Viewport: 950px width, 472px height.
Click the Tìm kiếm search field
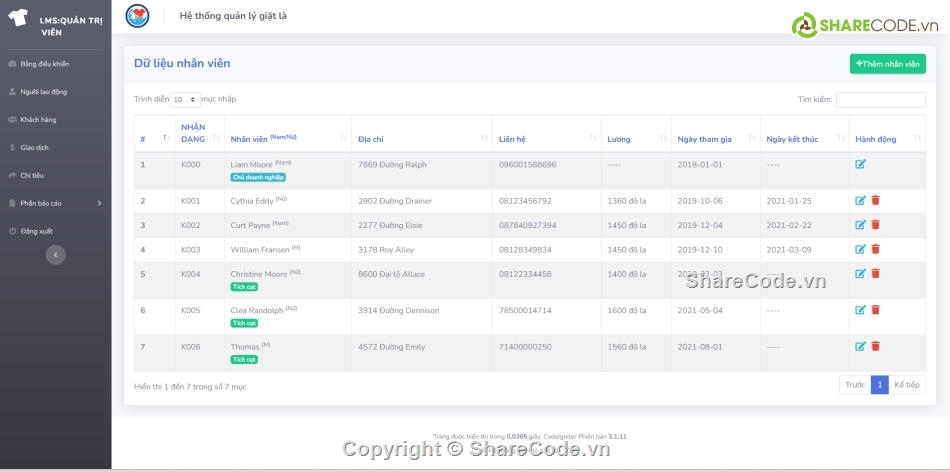click(880, 100)
